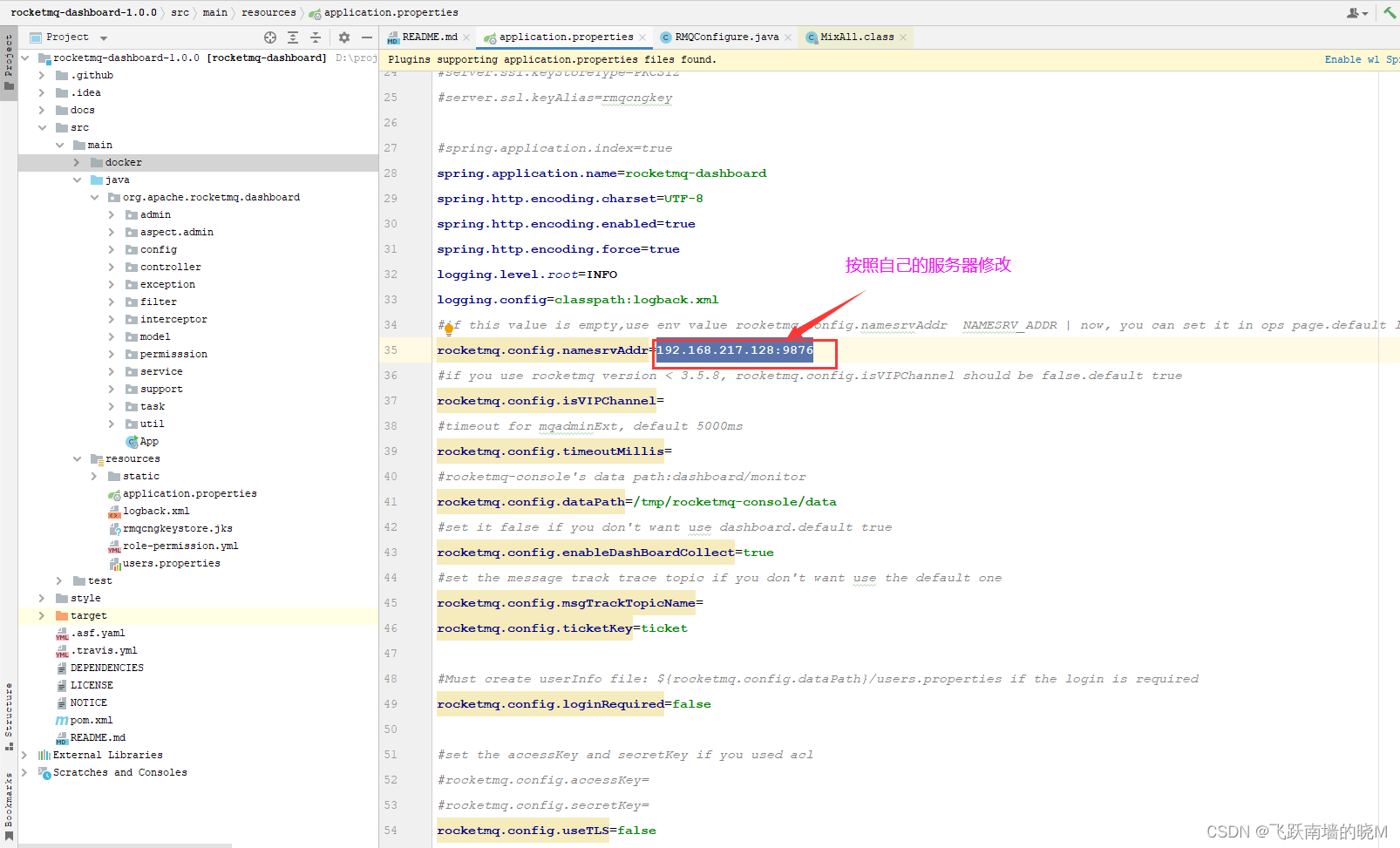This screenshot has height=848, width=1400.
Task: Select the controller package
Action: [170, 268]
